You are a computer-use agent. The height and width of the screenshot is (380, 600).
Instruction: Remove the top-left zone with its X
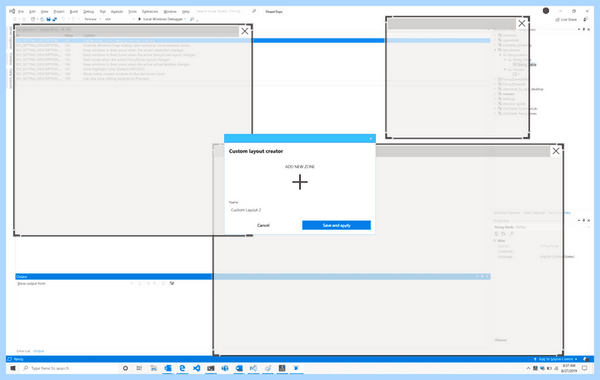[245, 31]
